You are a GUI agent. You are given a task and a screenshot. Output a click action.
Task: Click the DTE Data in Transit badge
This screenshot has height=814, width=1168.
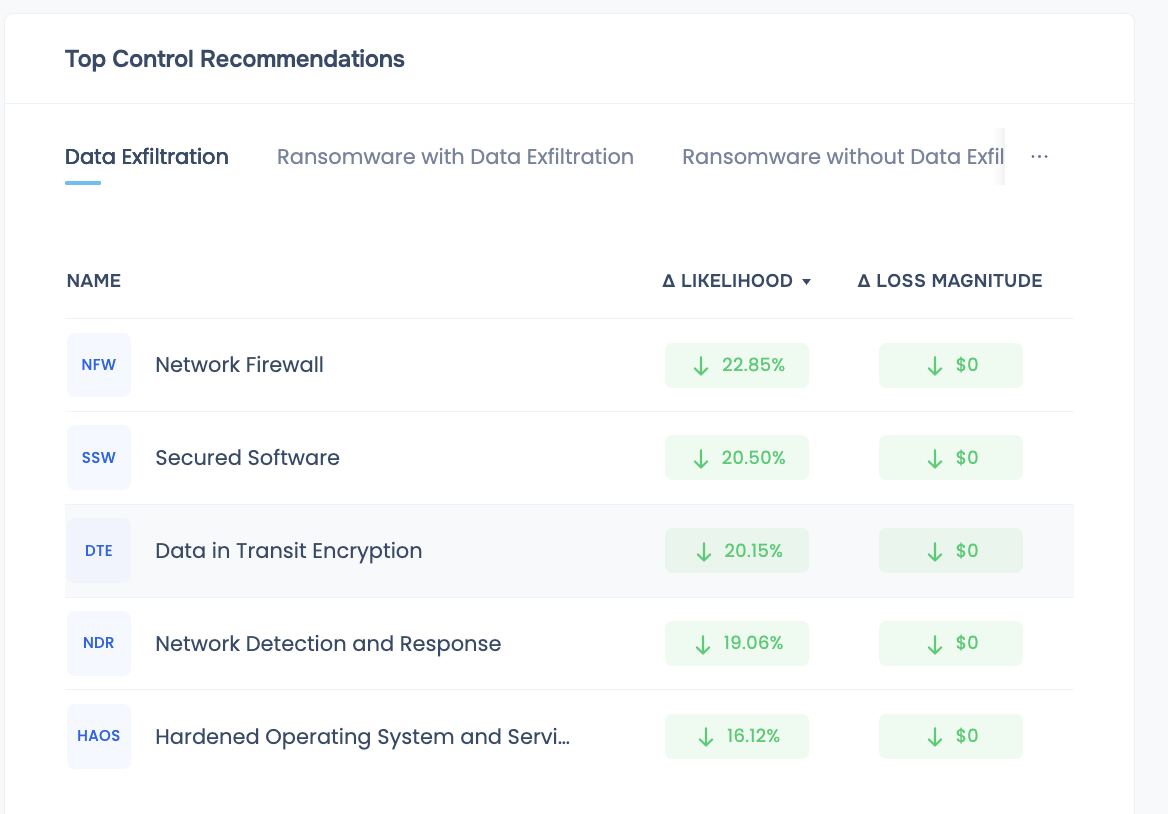pyautogui.click(x=99, y=551)
